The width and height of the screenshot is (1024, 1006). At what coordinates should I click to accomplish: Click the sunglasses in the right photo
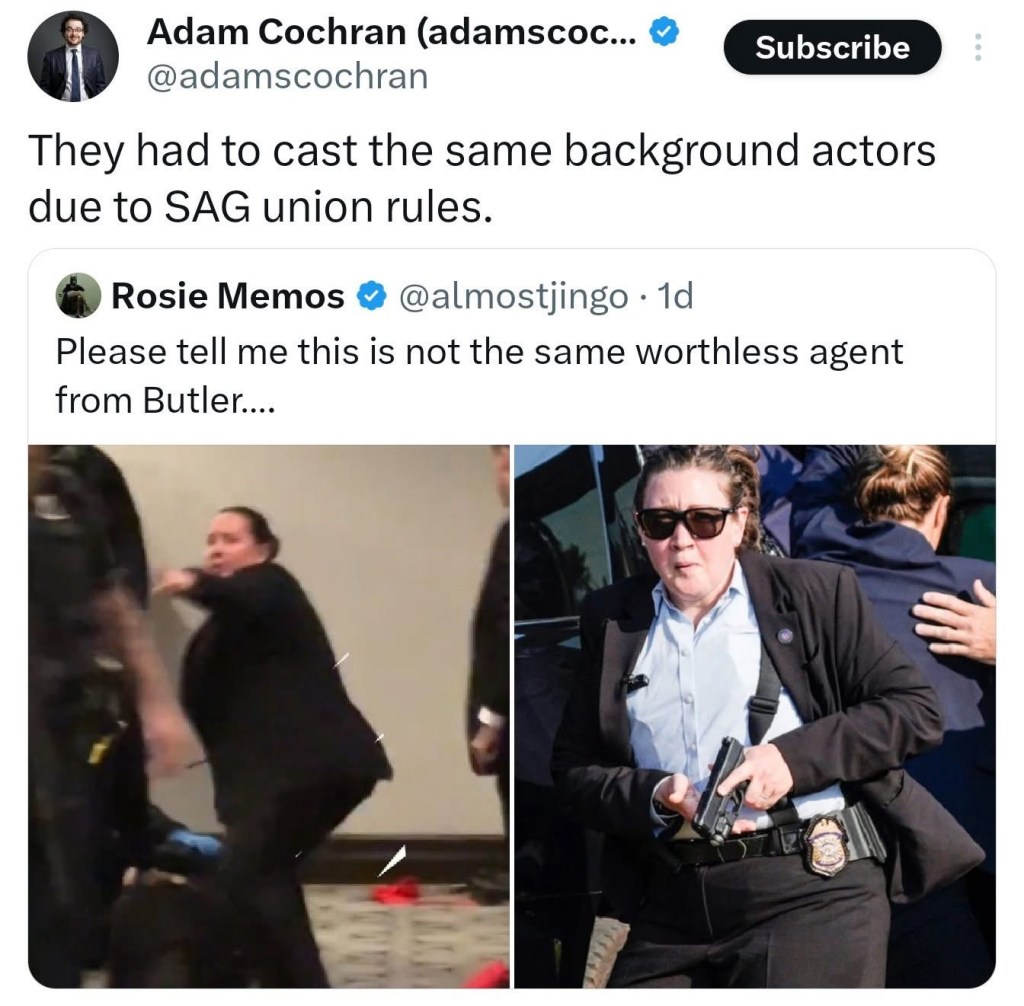pyautogui.click(x=685, y=522)
